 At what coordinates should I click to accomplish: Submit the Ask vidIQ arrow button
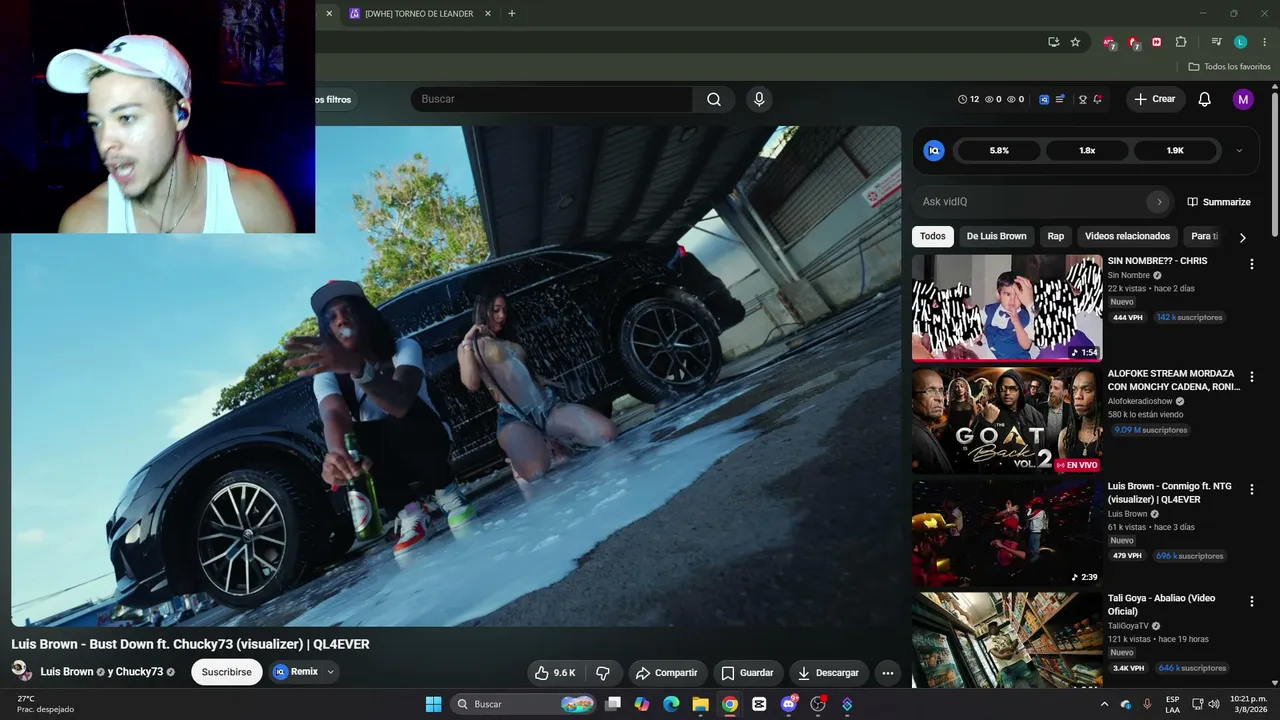(x=1159, y=202)
